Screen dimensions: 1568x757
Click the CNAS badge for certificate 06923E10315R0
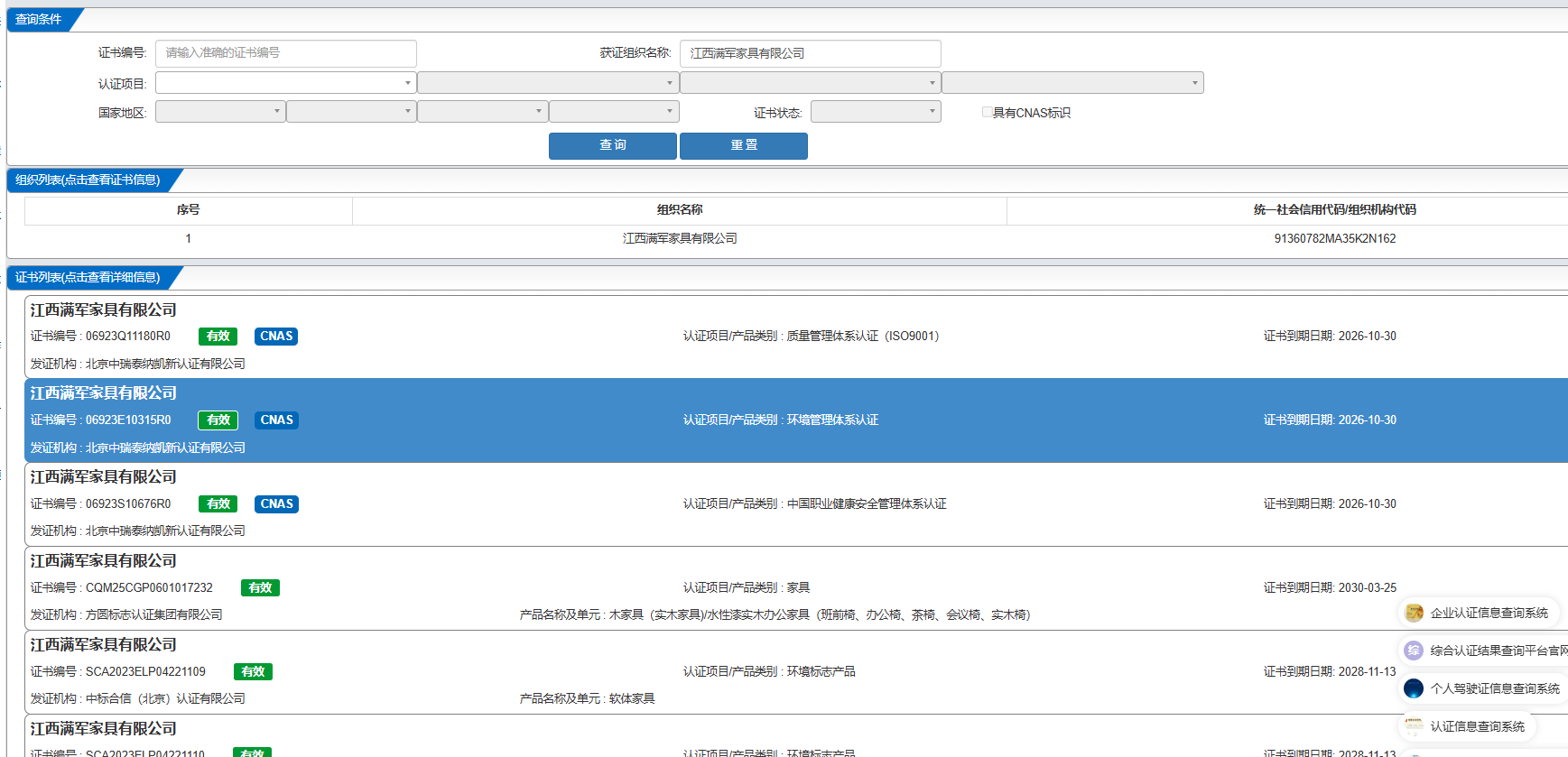[276, 420]
